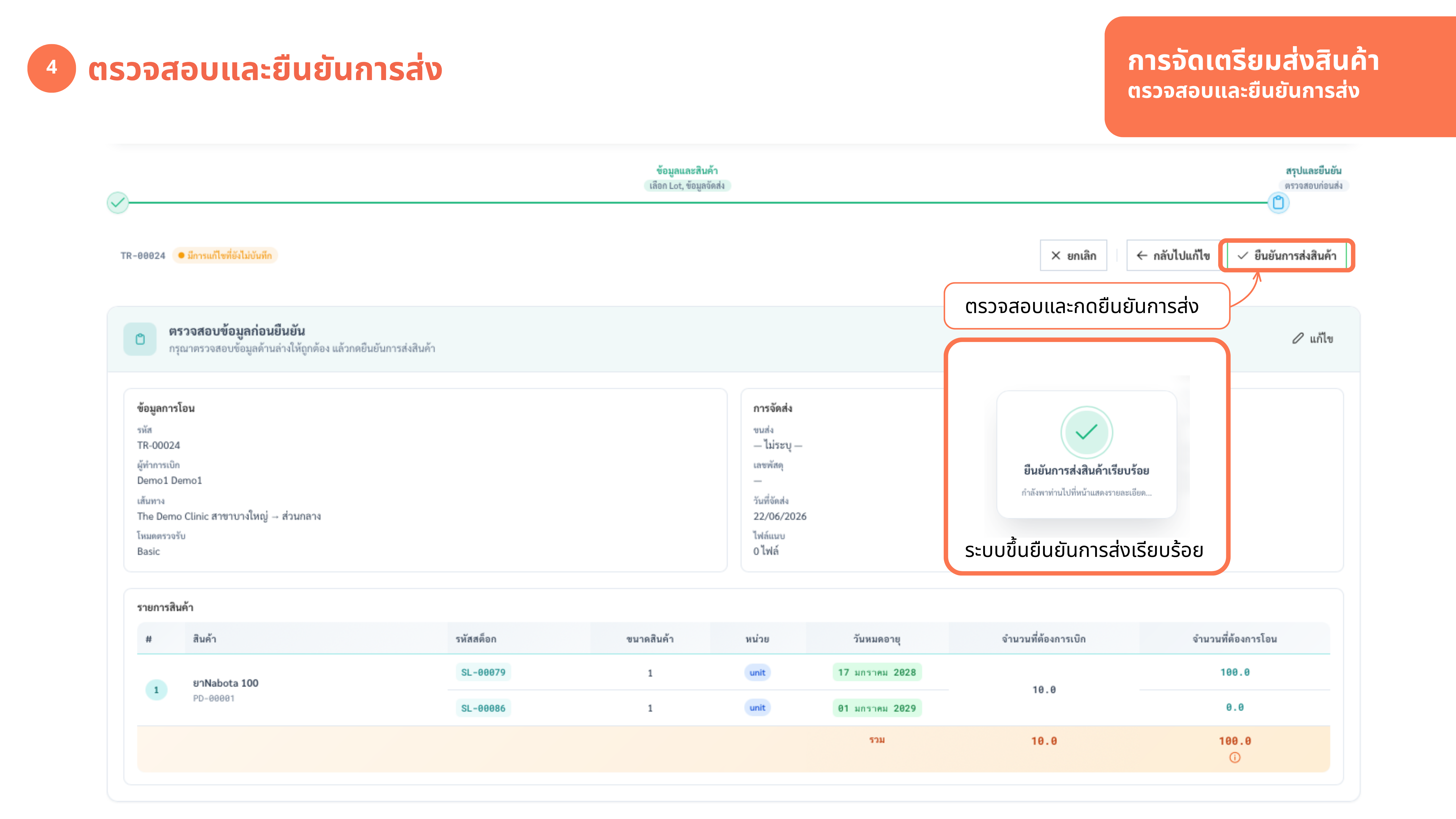Image resolution: width=1456 pixels, height=819 pixels.
Task: Click attachment count 0 ไฟล์
Action: click(765, 551)
